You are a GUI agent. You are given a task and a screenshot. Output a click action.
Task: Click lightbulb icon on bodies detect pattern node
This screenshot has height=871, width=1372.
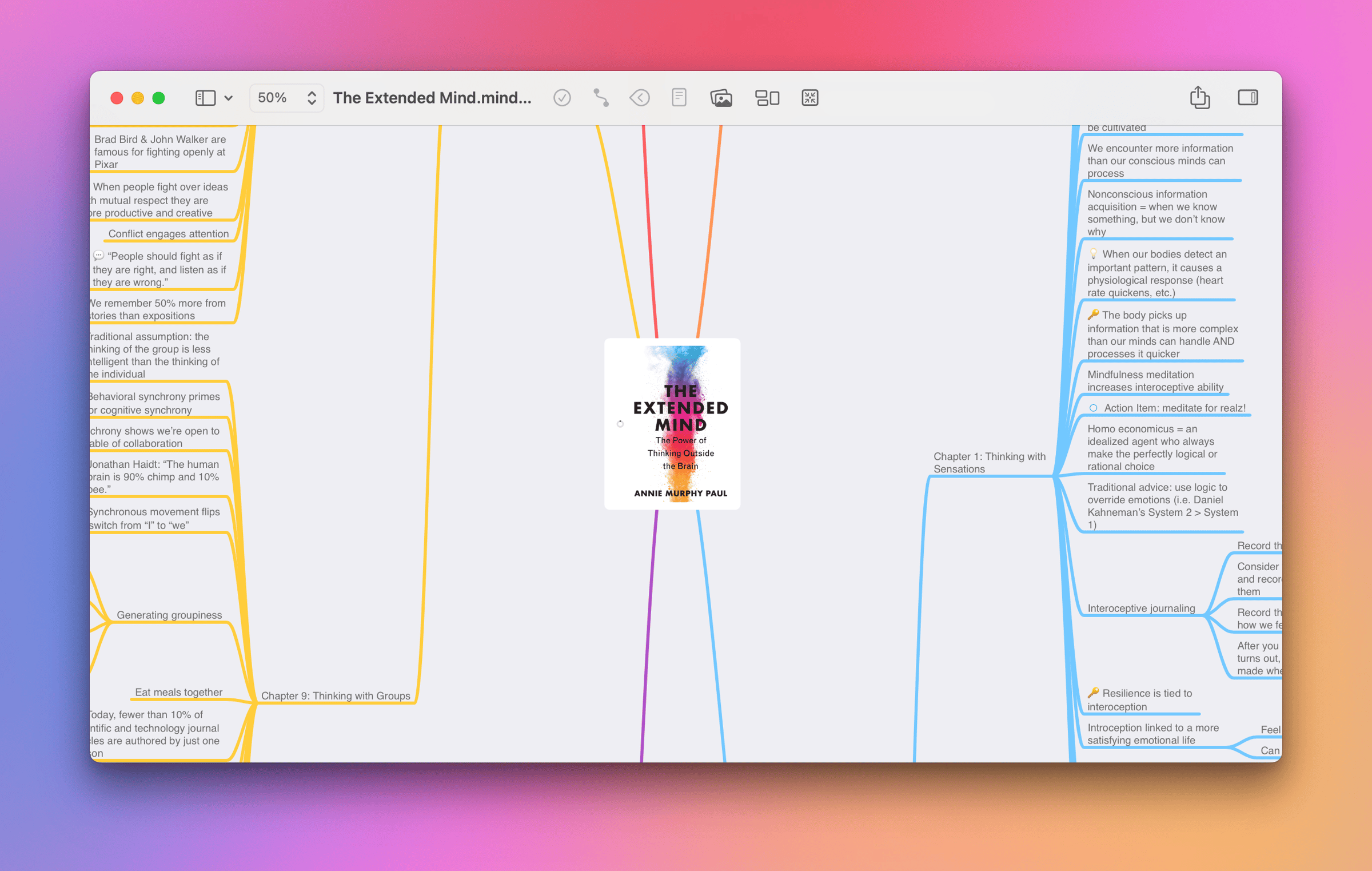tap(1093, 253)
